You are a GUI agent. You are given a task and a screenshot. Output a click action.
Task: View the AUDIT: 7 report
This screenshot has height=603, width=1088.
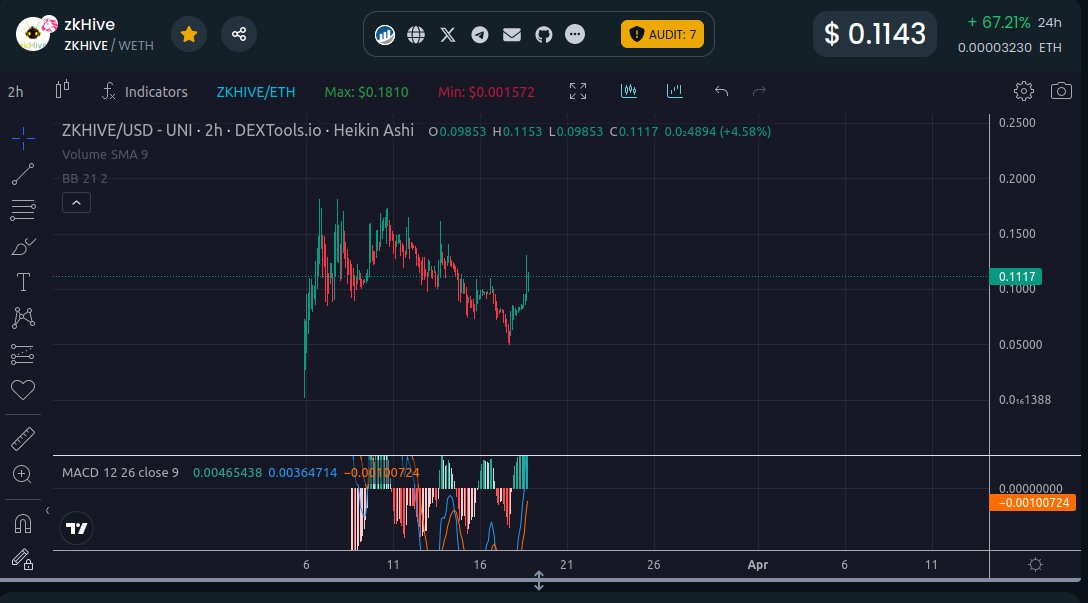[662, 34]
